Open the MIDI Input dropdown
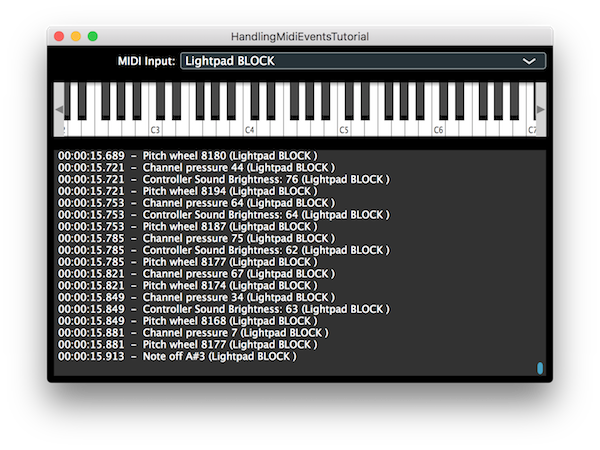The image size is (600, 450). tap(362, 61)
